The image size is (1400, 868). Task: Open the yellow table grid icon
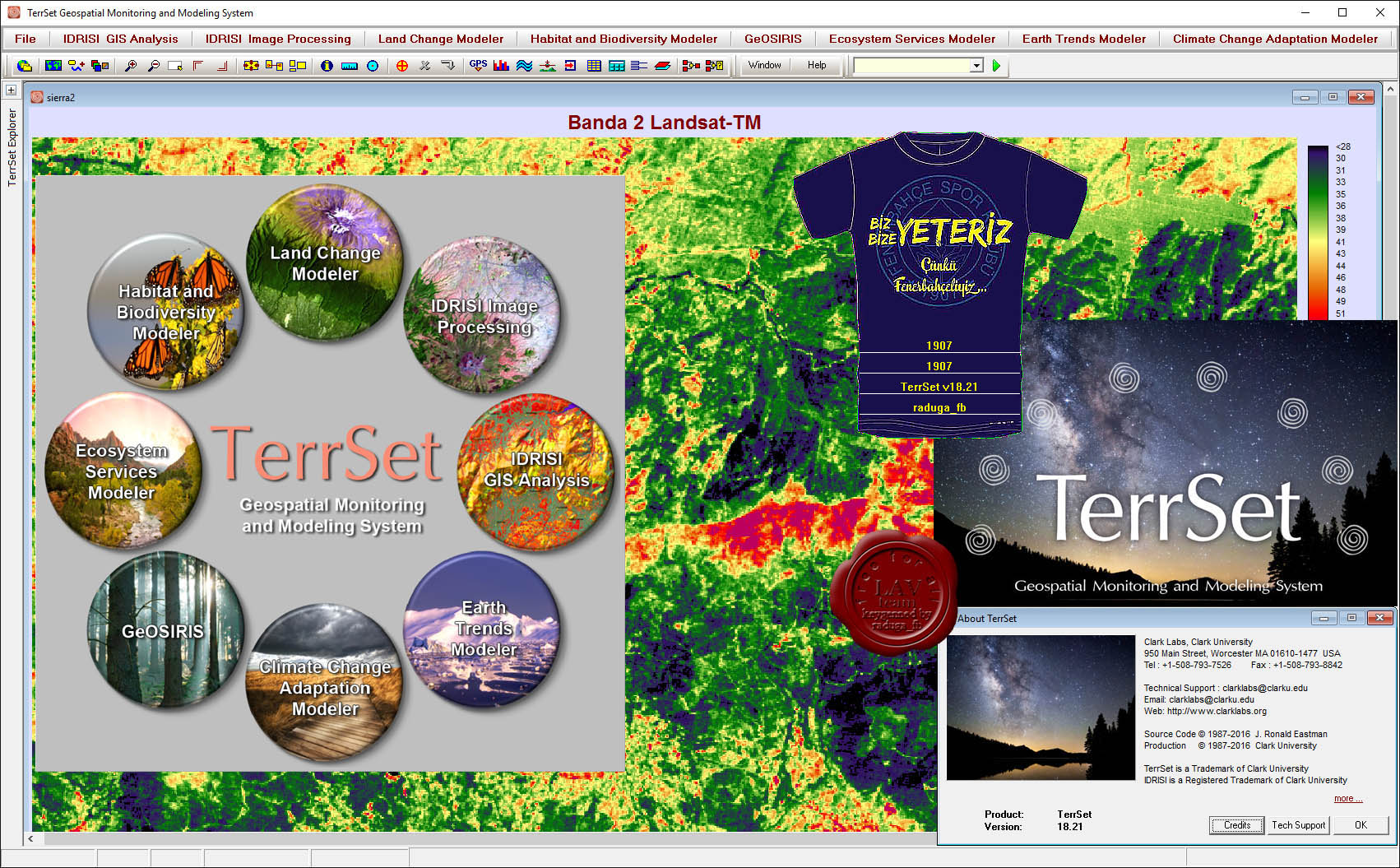point(594,65)
